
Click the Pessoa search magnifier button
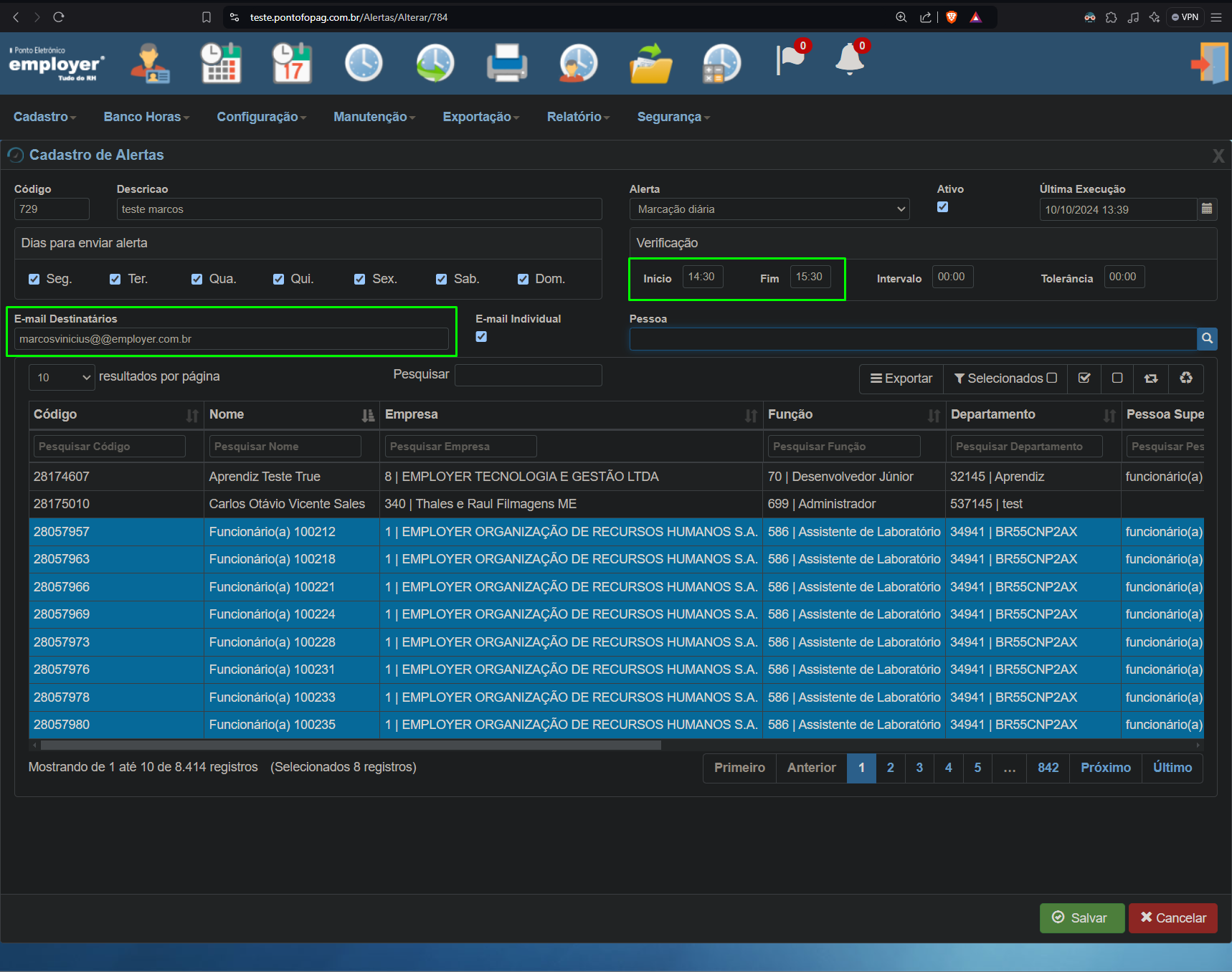tap(1208, 338)
